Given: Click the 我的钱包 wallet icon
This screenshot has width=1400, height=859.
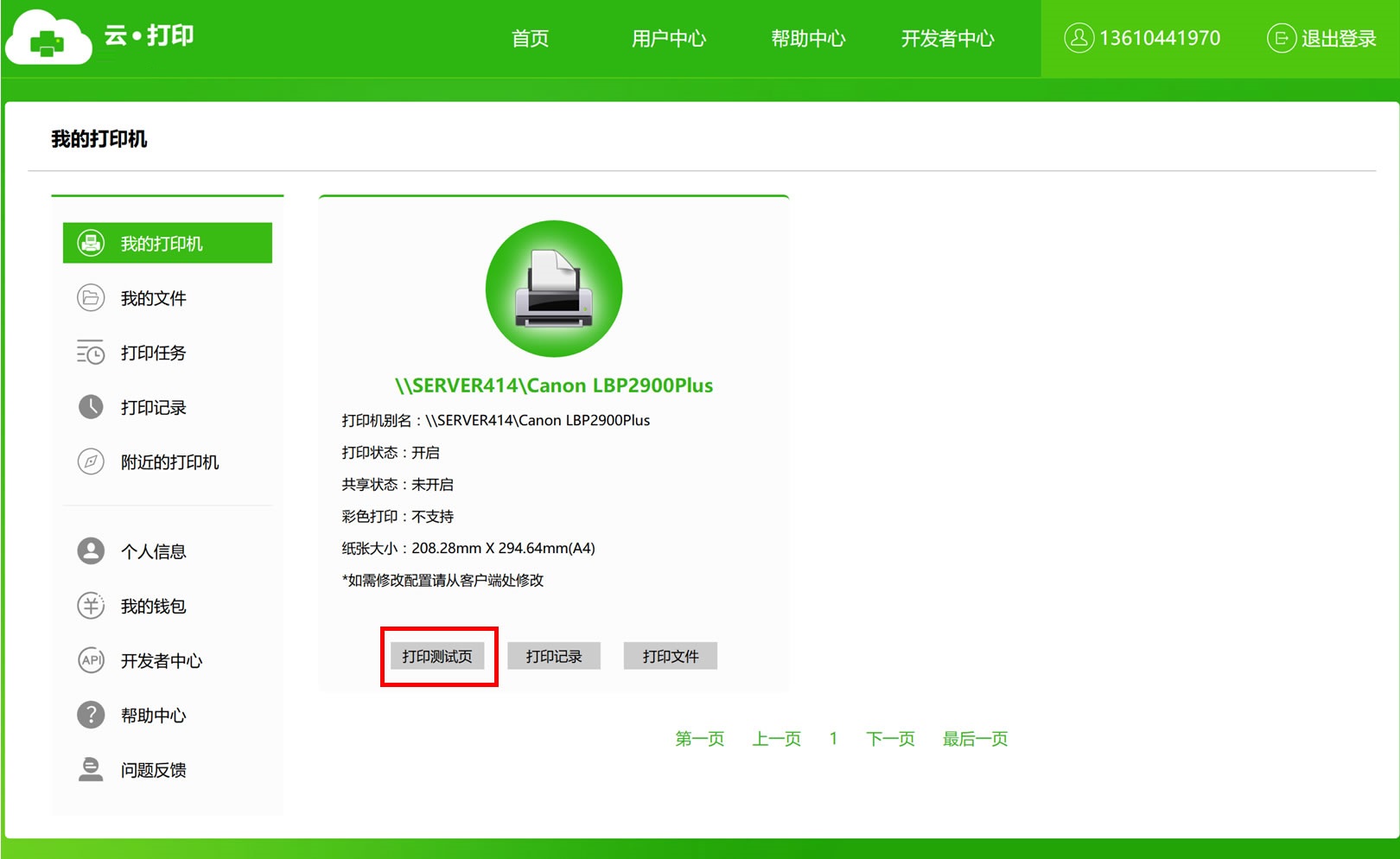Looking at the screenshot, I should pyautogui.click(x=92, y=606).
